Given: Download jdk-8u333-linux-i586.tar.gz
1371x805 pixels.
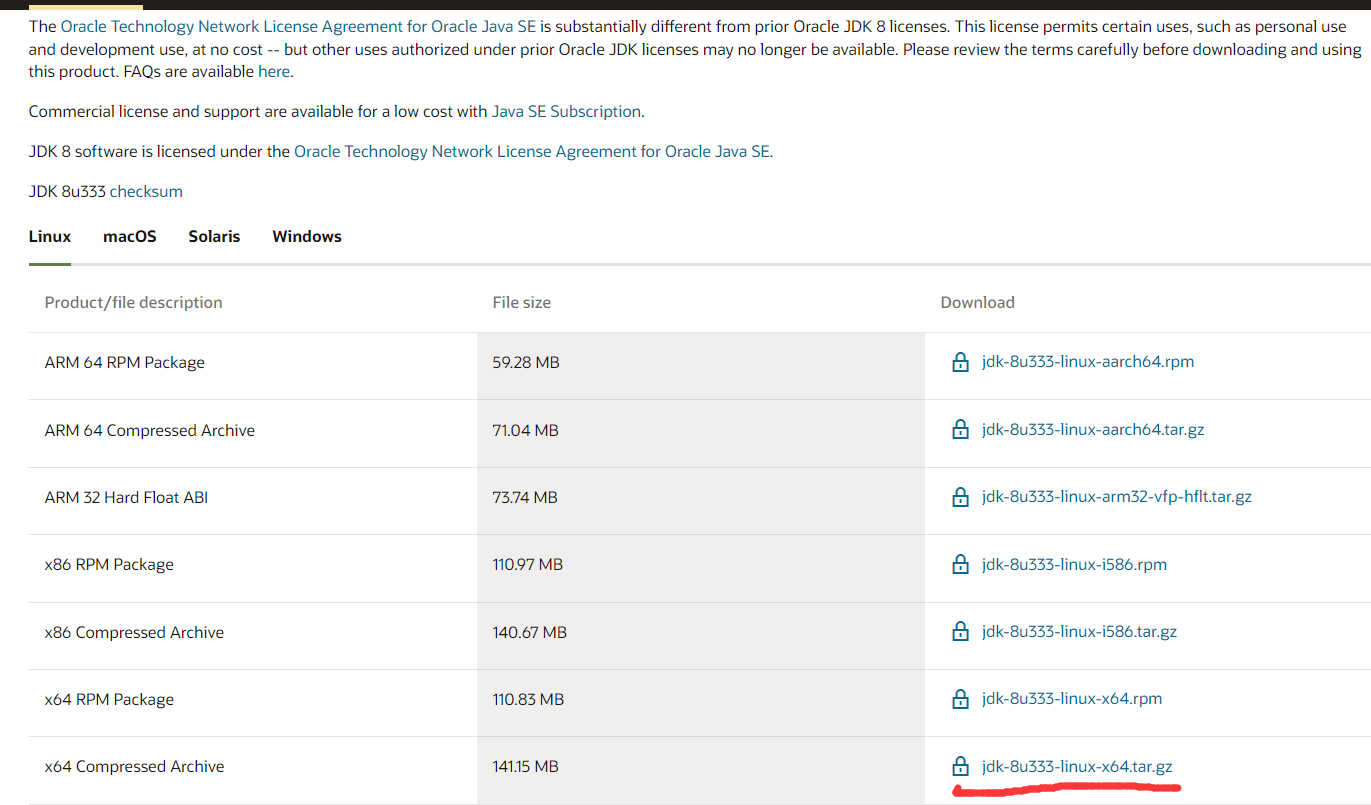Looking at the screenshot, I should point(1079,632).
